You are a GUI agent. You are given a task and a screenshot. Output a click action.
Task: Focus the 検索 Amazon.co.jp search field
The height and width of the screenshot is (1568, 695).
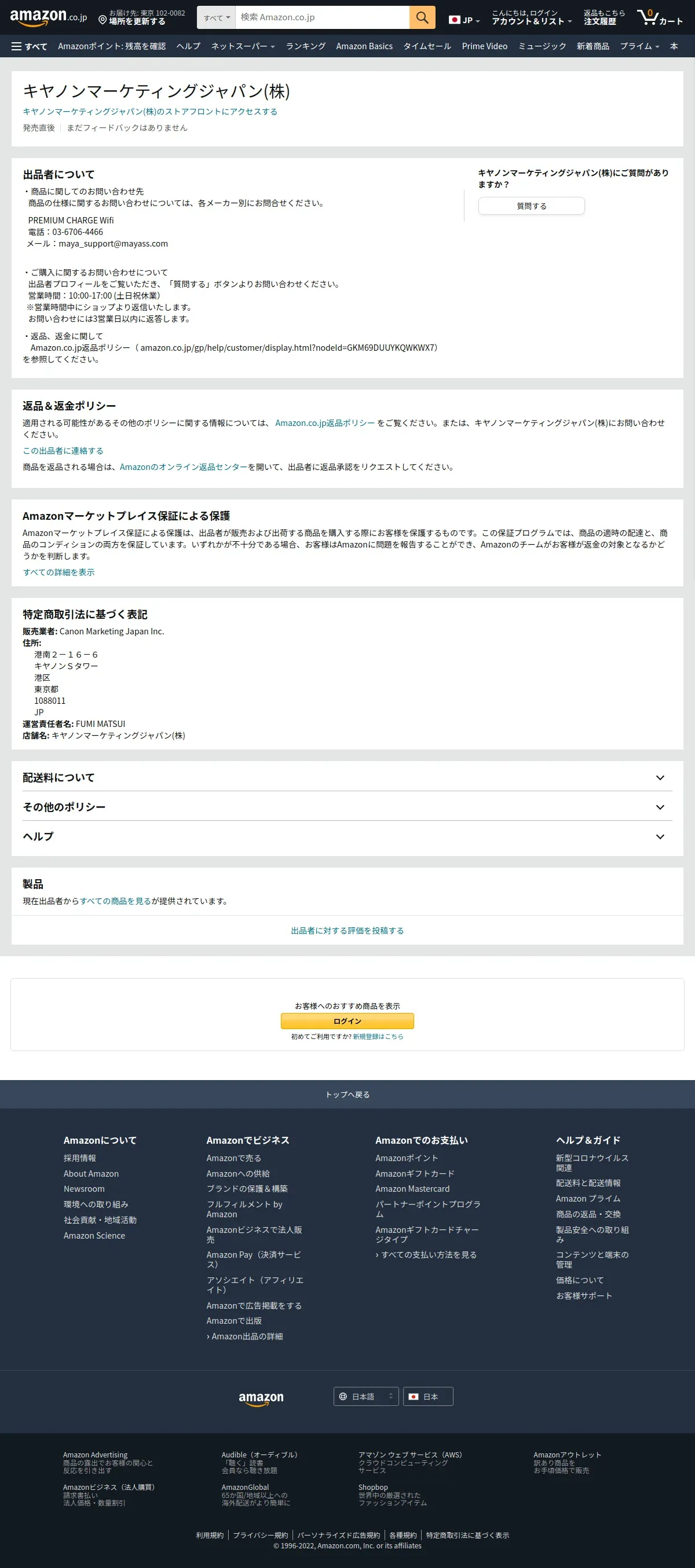(x=322, y=17)
